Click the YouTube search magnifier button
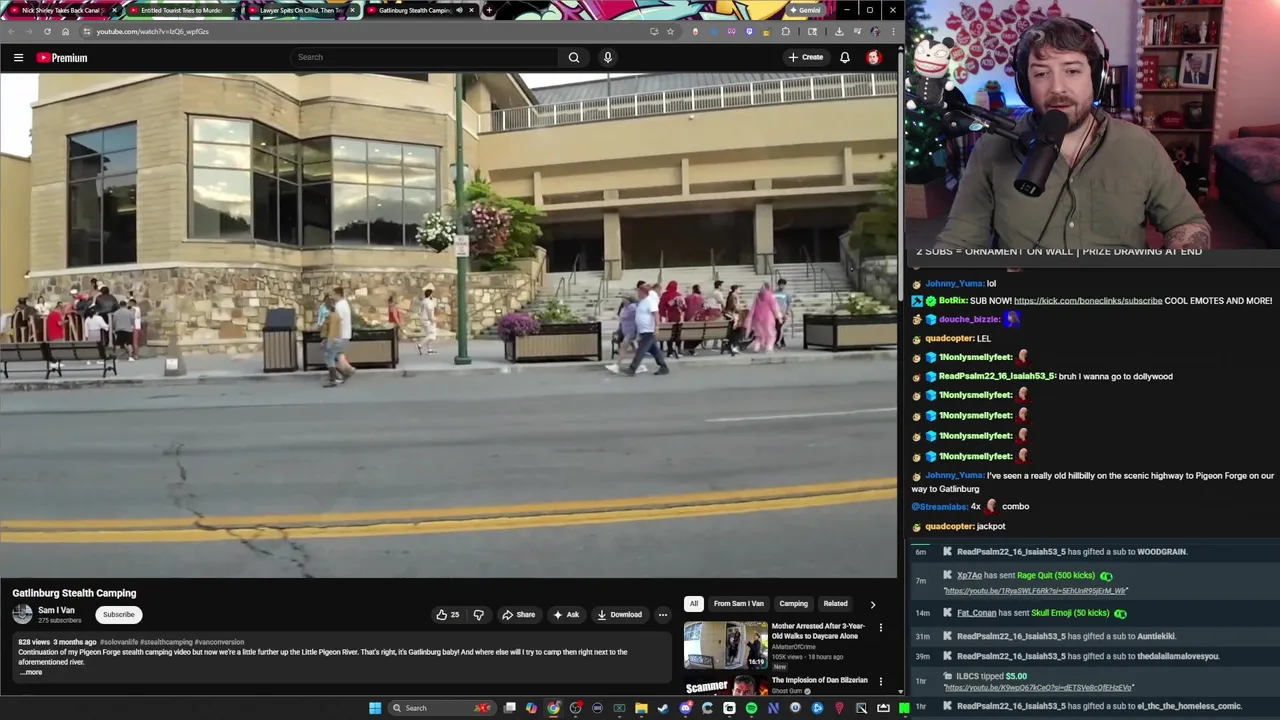 click(574, 57)
